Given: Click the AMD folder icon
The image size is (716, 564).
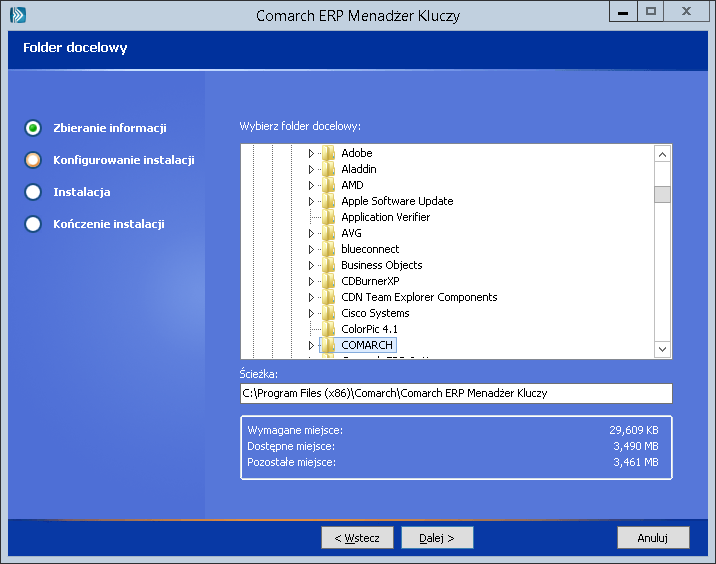Looking at the screenshot, I should tap(328, 185).
